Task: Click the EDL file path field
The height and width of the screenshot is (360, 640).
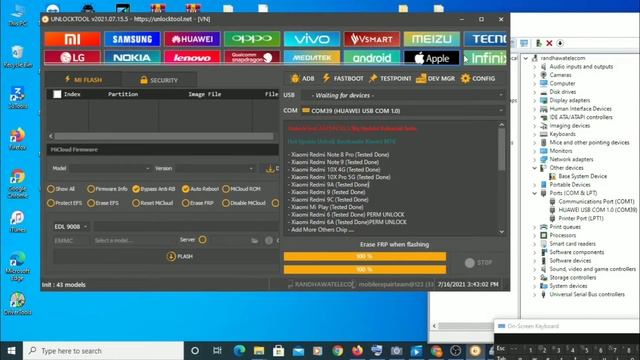Action: (186, 226)
